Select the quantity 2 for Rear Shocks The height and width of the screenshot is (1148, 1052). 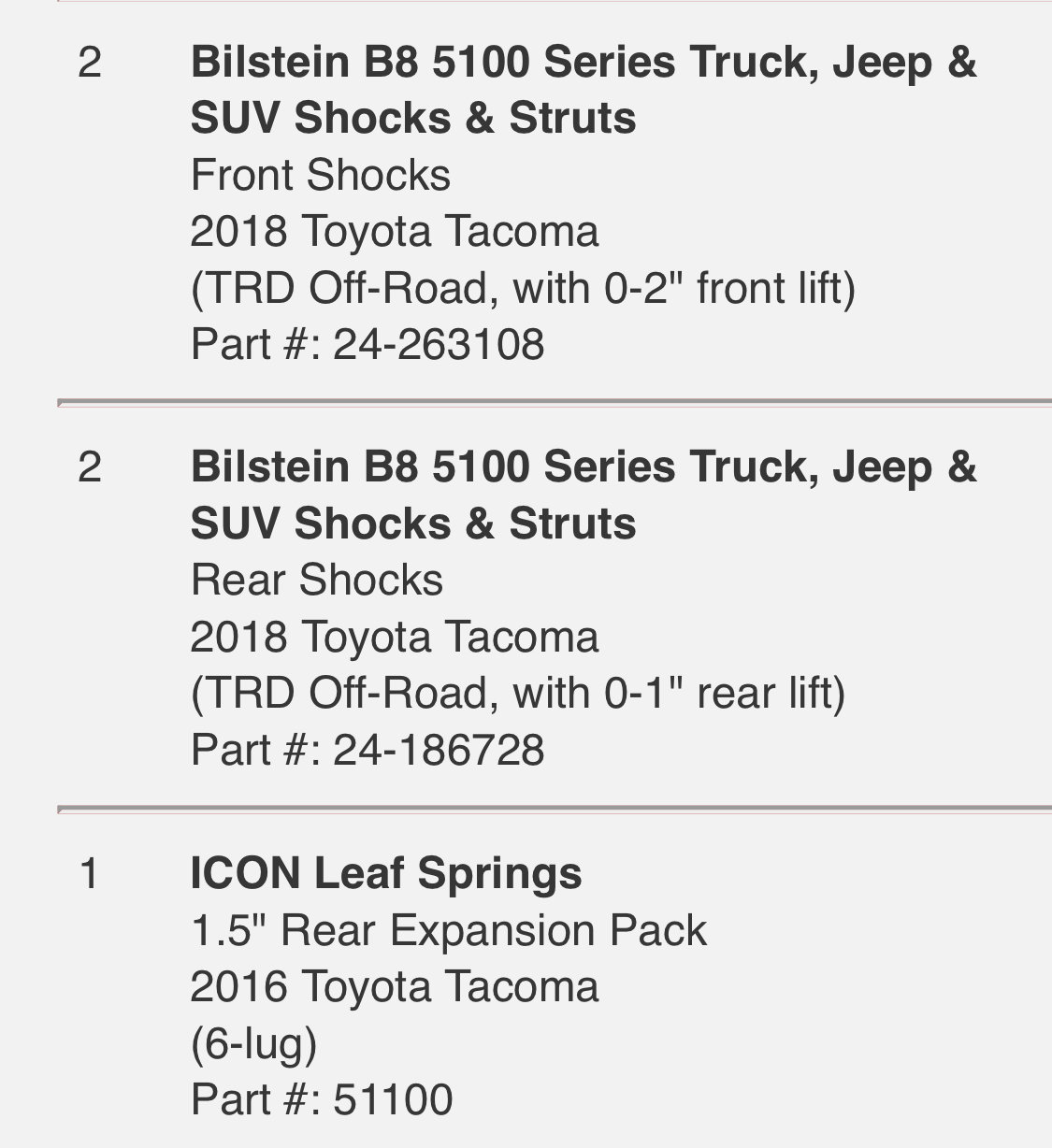tap(90, 466)
